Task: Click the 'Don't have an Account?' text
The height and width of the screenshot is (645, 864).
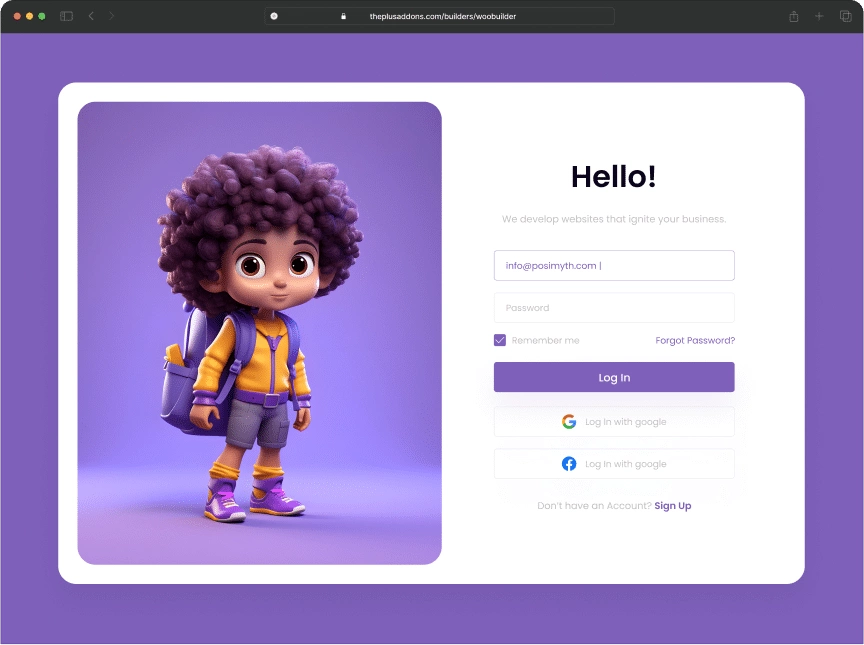Action: (594, 506)
